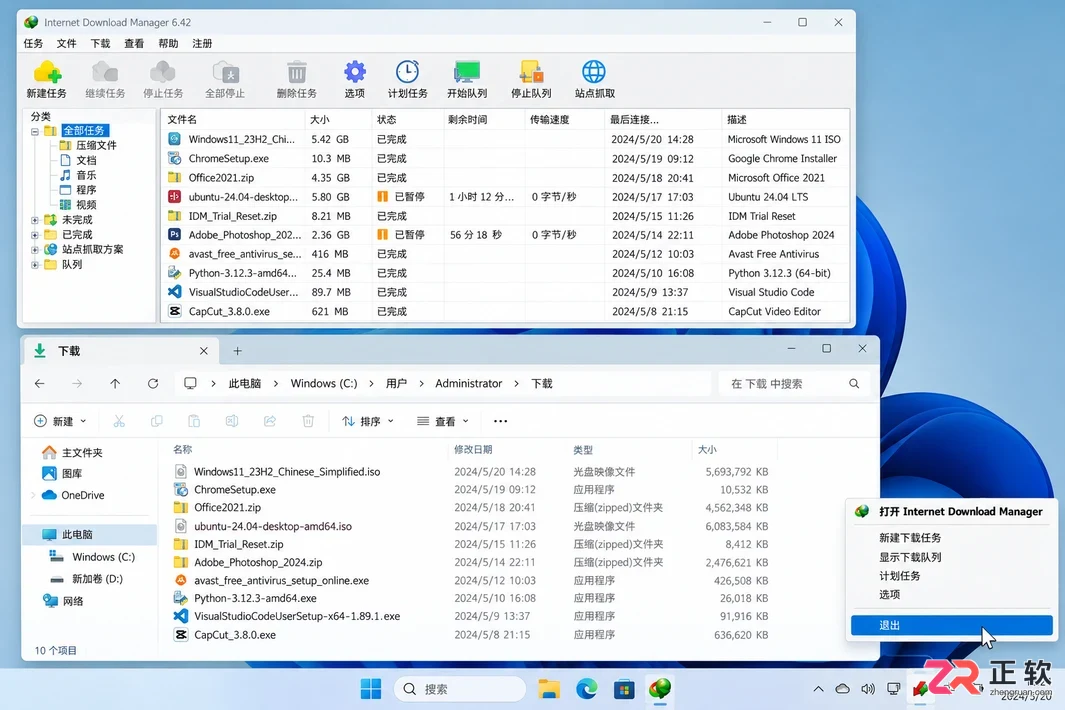This screenshot has height=710, width=1065.
Task: Open the see-more ellipsis in Explorer toolbar
Action: (x=501, y=421)
